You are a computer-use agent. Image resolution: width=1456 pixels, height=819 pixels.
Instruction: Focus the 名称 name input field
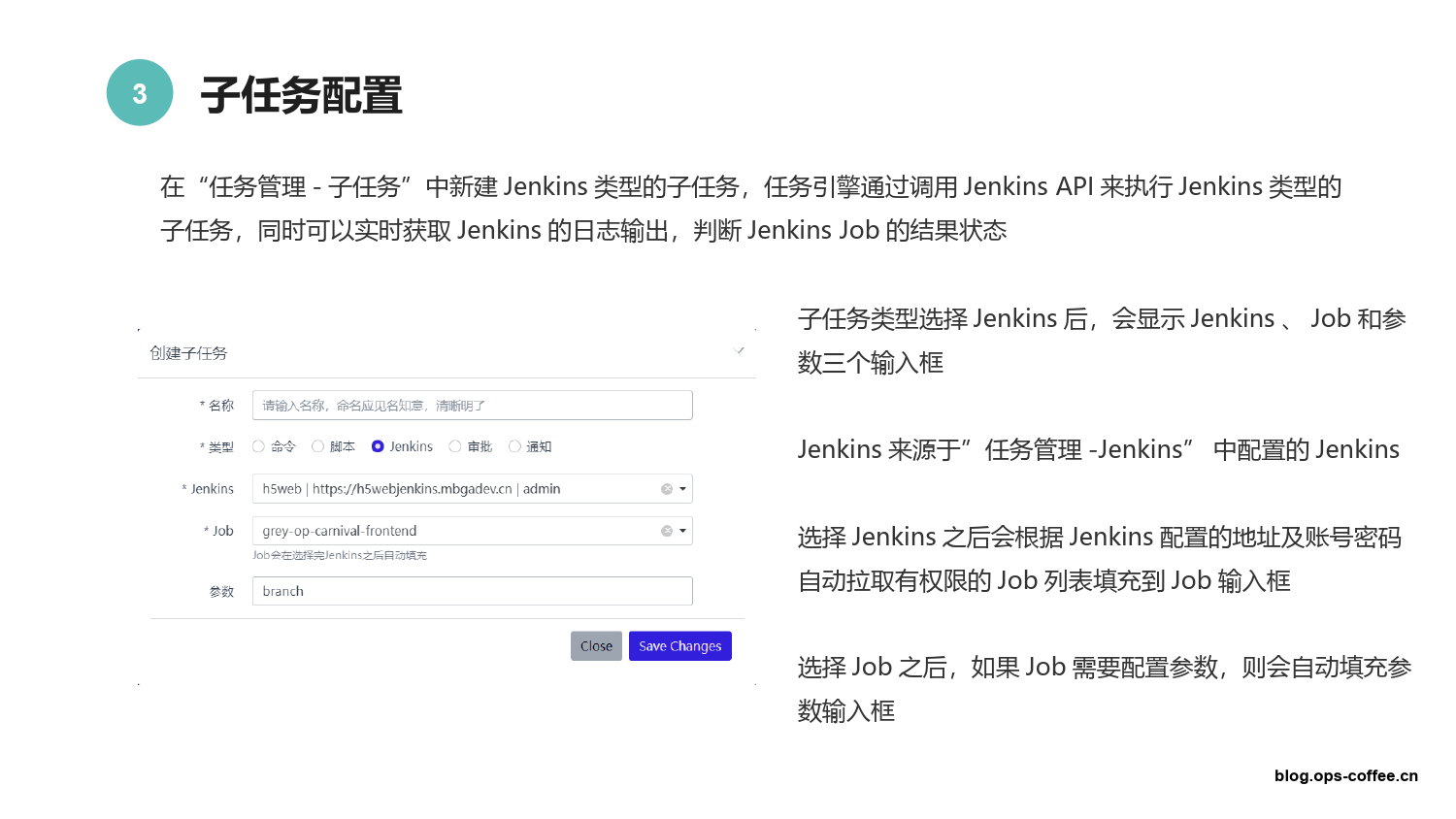click(x=472, y=406)
